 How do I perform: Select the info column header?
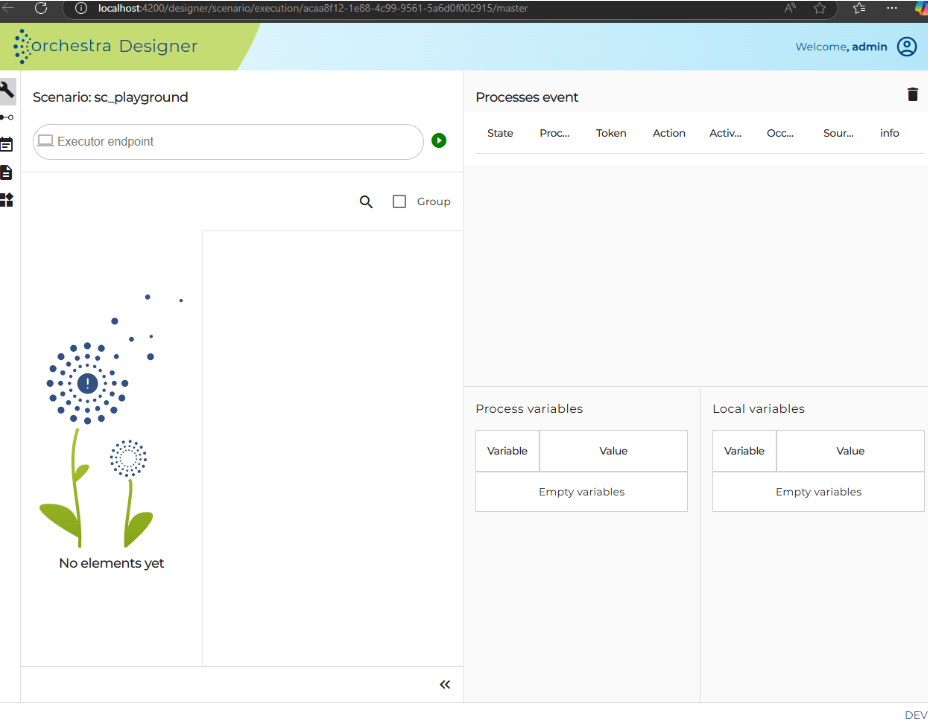890,133
